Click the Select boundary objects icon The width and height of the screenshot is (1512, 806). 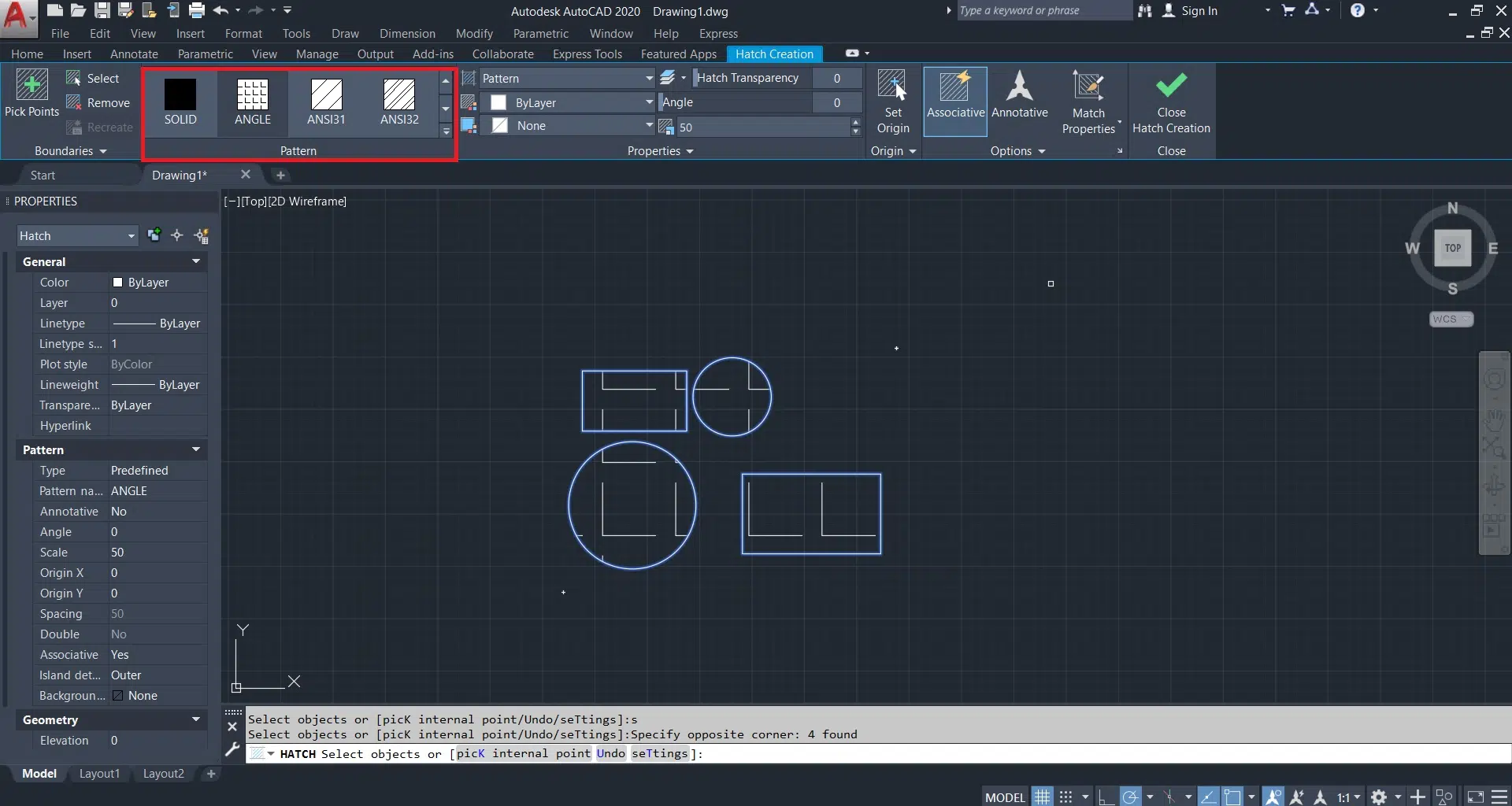(74, 78)
